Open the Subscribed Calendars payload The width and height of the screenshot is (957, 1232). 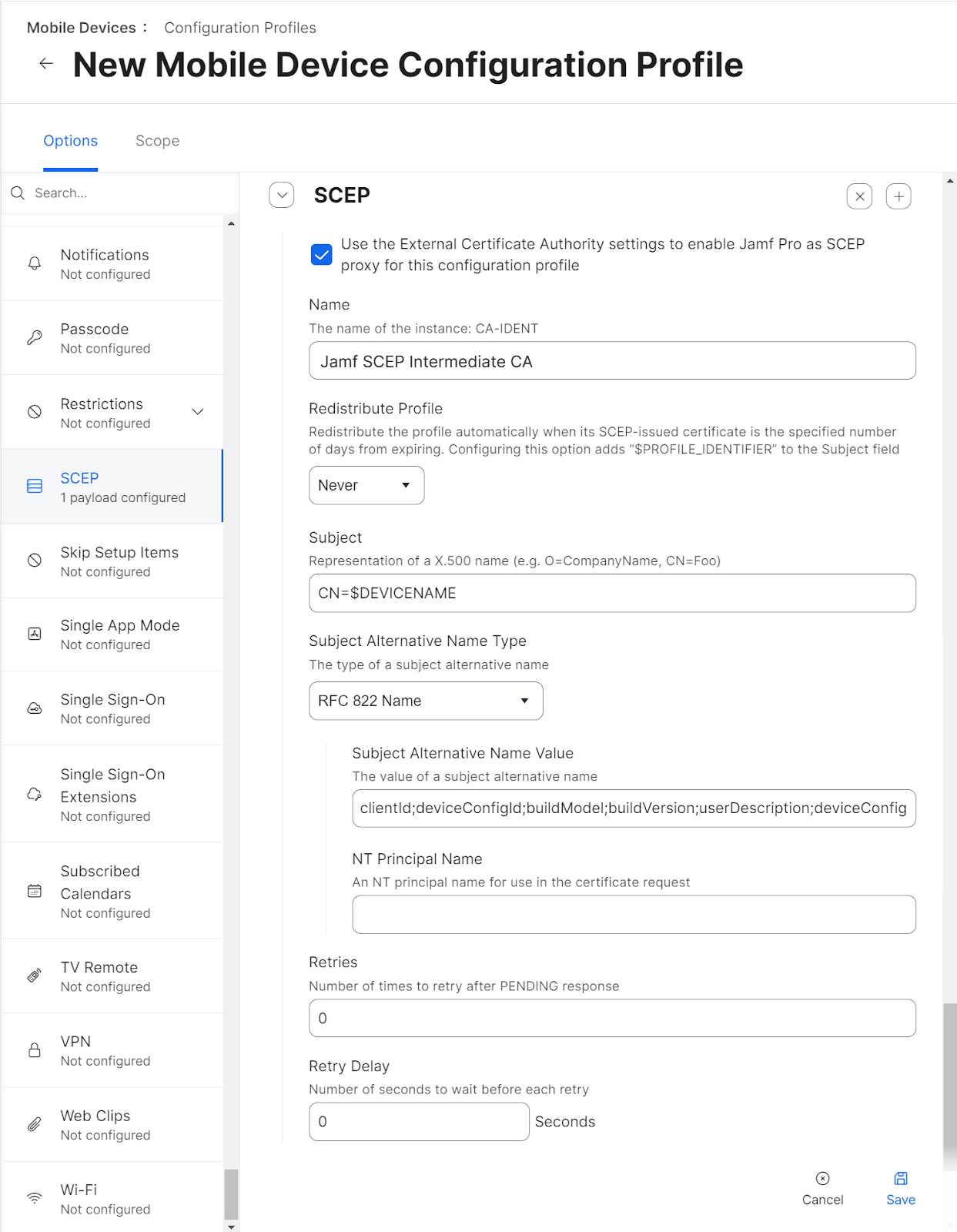[x=112, y=891]
